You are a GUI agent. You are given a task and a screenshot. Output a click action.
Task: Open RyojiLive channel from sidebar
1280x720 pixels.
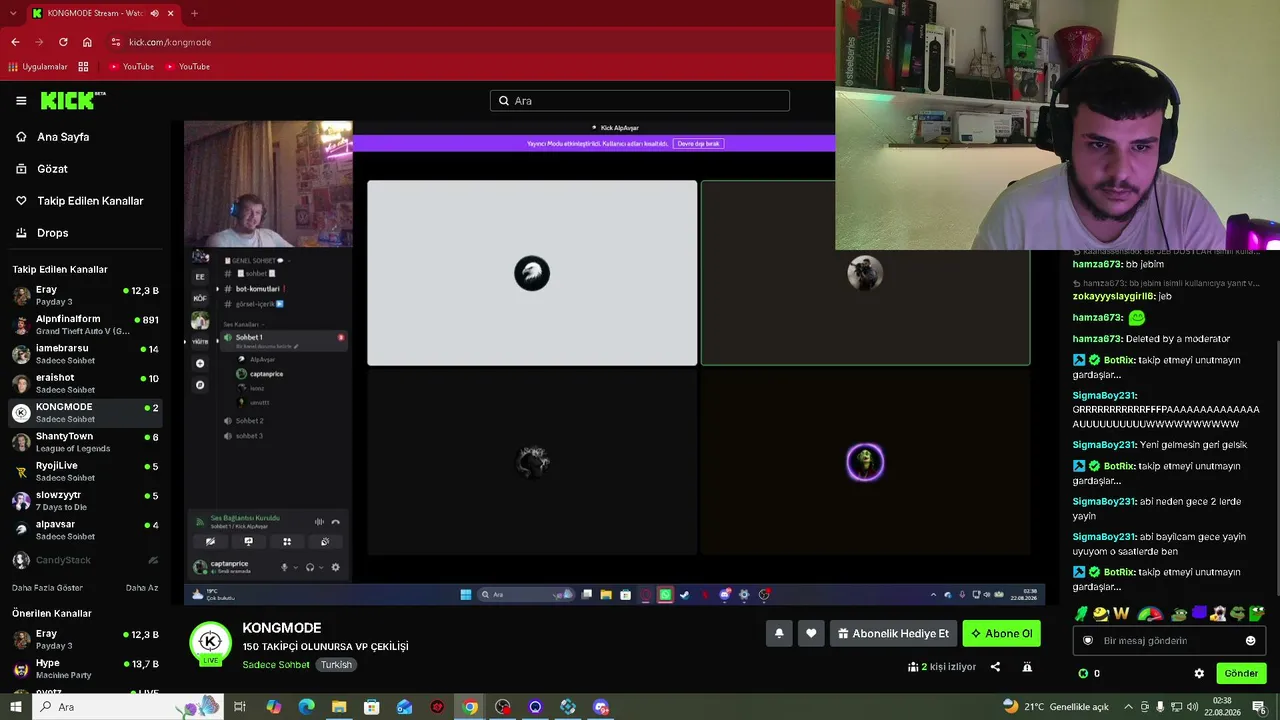click(85, 471)
